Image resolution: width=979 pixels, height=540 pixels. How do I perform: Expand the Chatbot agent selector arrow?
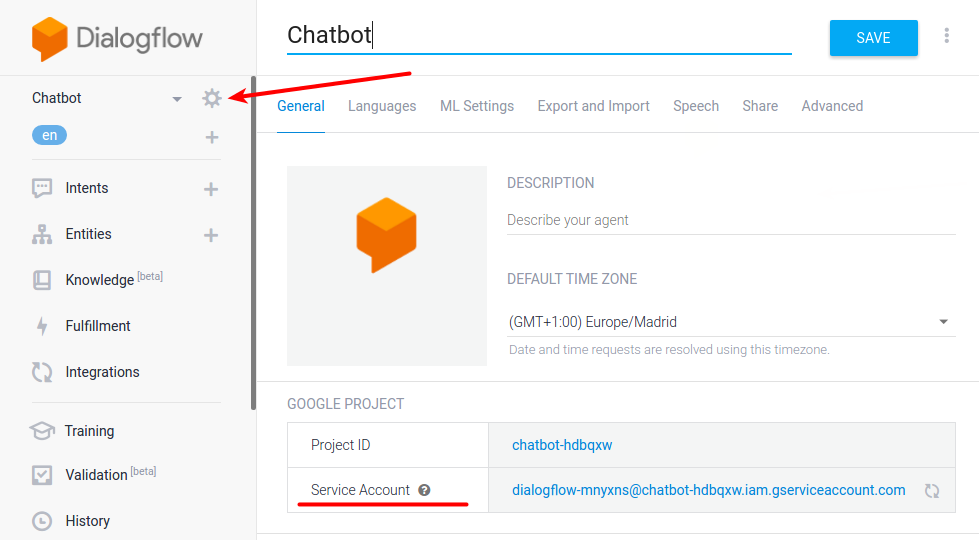coord(177,99)
